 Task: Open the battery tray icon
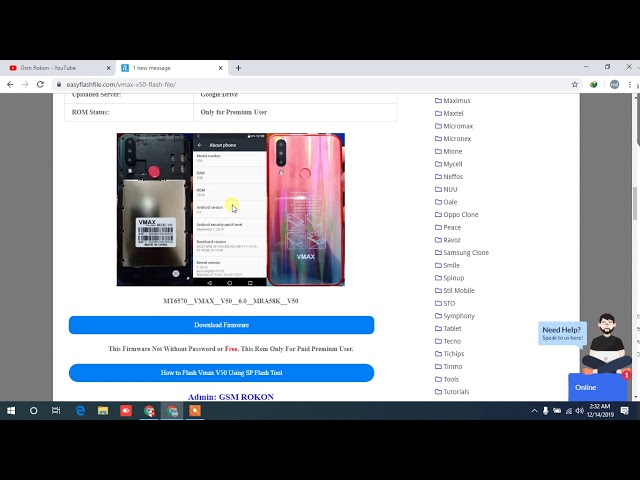click(x=557, y=411)
